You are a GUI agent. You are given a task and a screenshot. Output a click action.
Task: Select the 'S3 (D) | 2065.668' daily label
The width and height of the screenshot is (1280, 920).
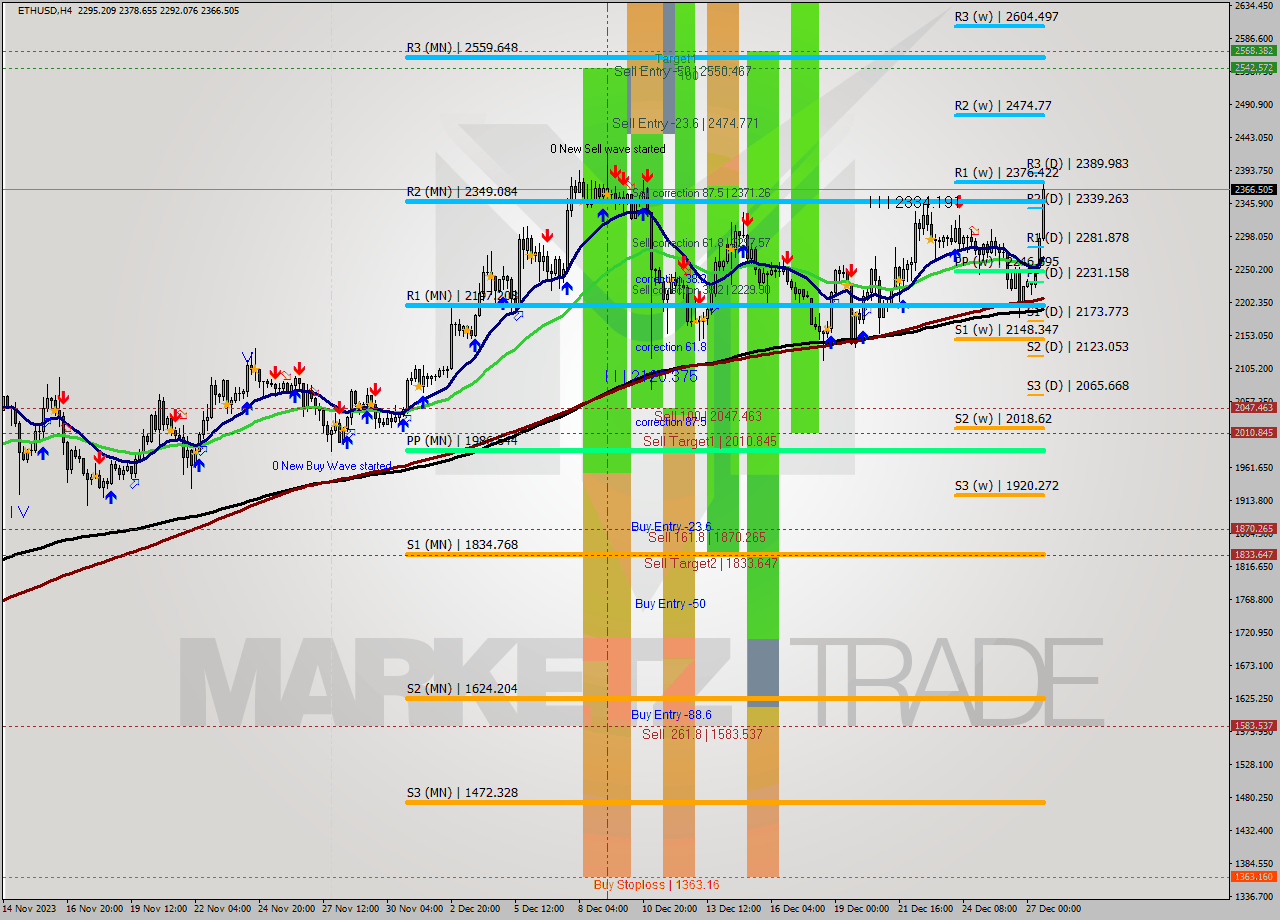(x=1078, y=385)
